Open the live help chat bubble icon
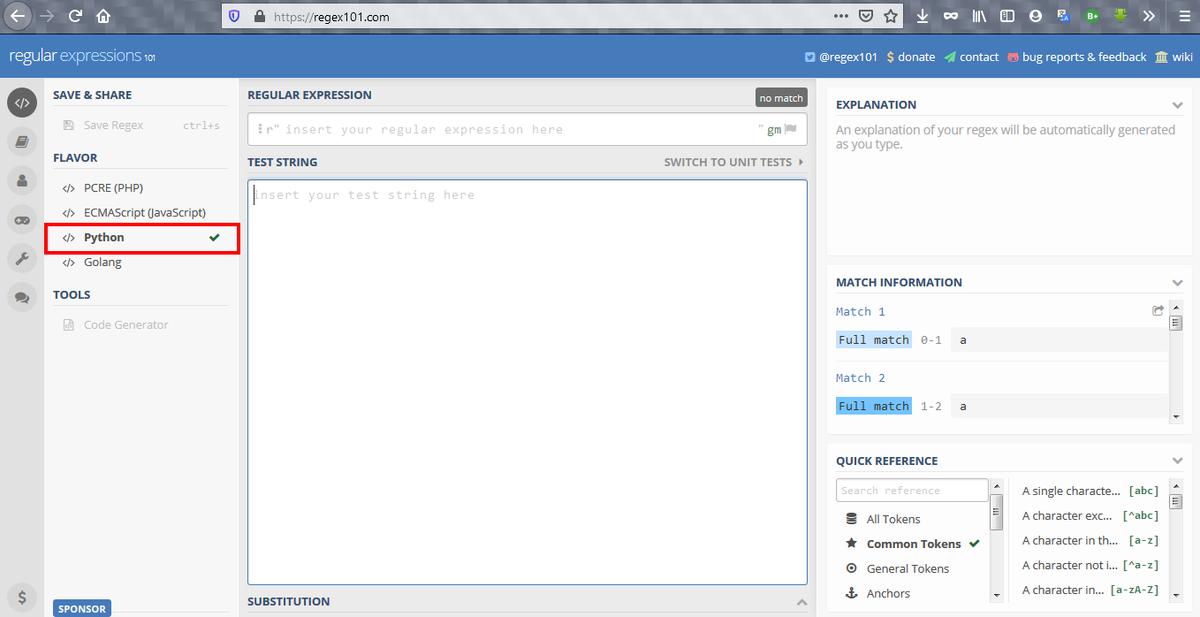This screenshot has height=617, width=1200. click(22, 297)
